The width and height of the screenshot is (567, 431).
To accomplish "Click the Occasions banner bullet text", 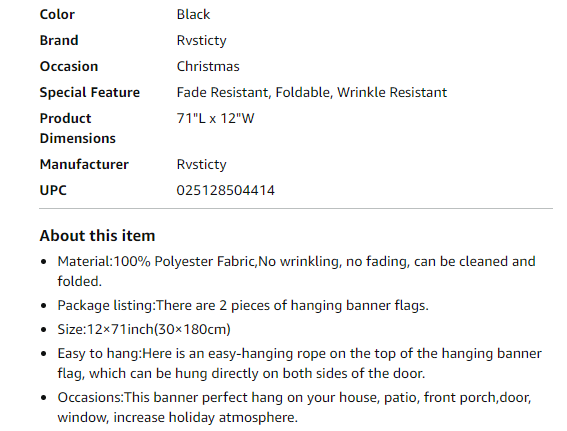I will (x=294, y=407).
